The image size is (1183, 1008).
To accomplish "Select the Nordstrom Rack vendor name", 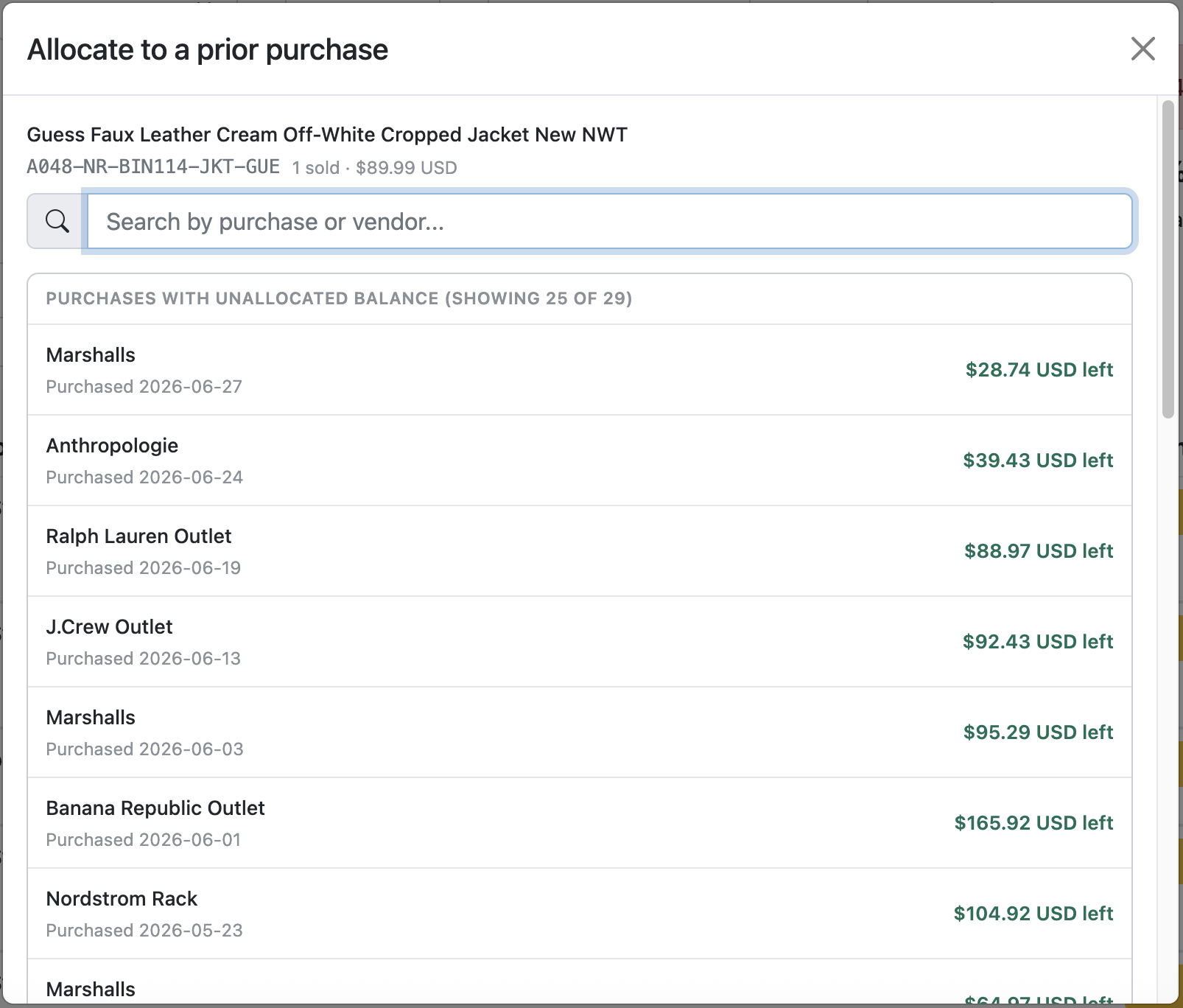I will [x=122, y=899].
